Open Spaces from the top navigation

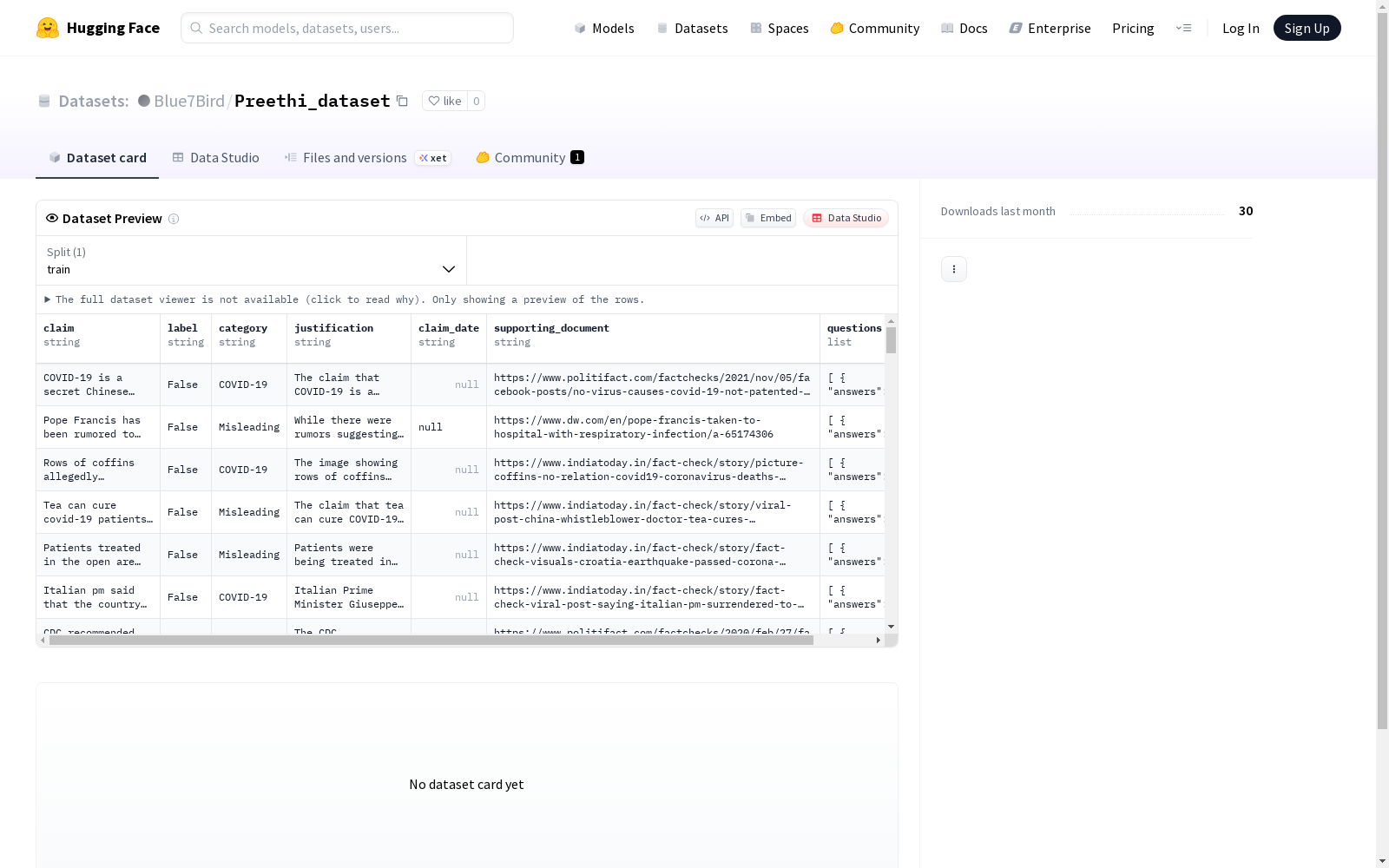tap(779, 28)
